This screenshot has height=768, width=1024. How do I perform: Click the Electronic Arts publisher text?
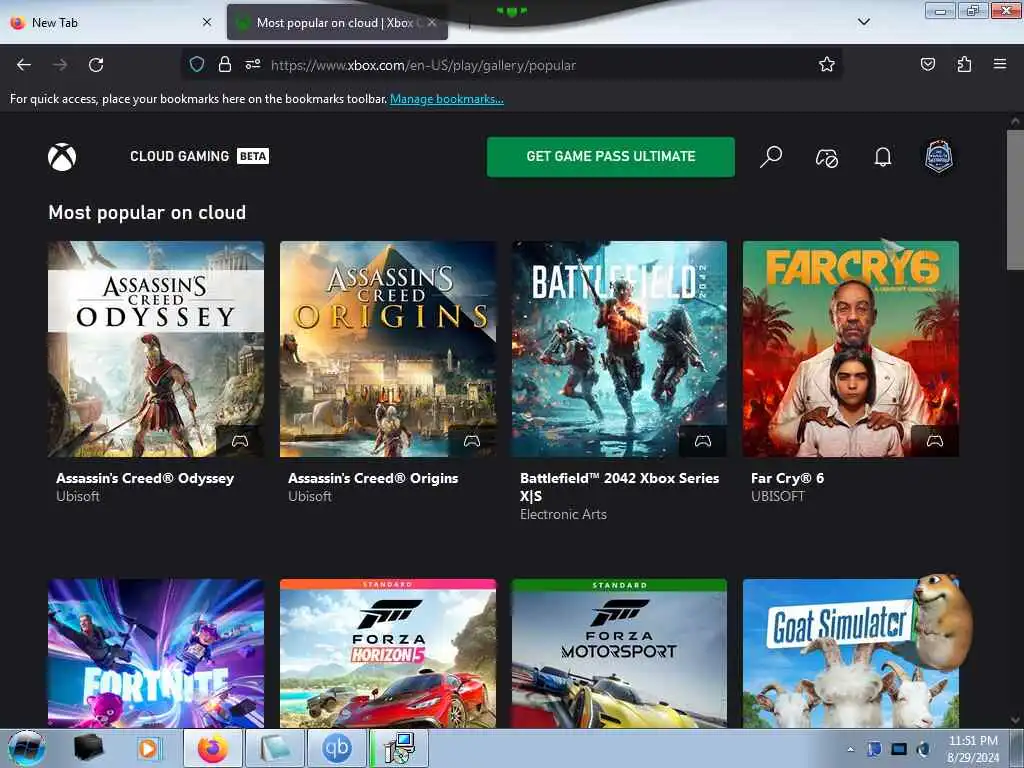tap(563, 515)
